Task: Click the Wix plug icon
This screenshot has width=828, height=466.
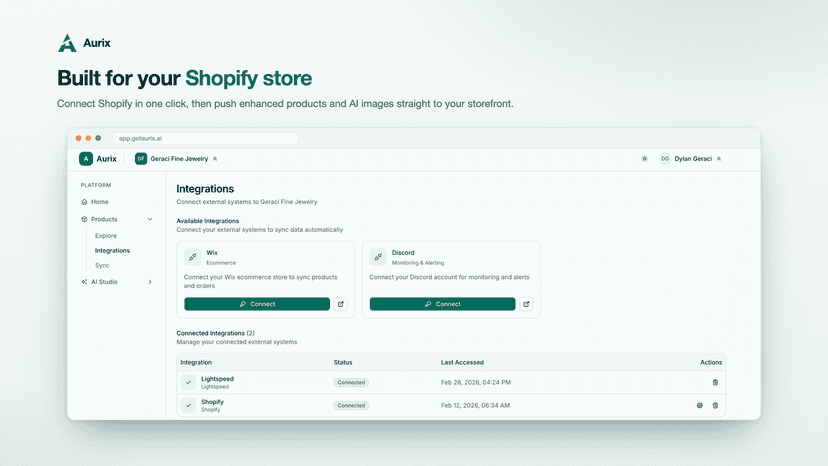Action: point(193,257)
